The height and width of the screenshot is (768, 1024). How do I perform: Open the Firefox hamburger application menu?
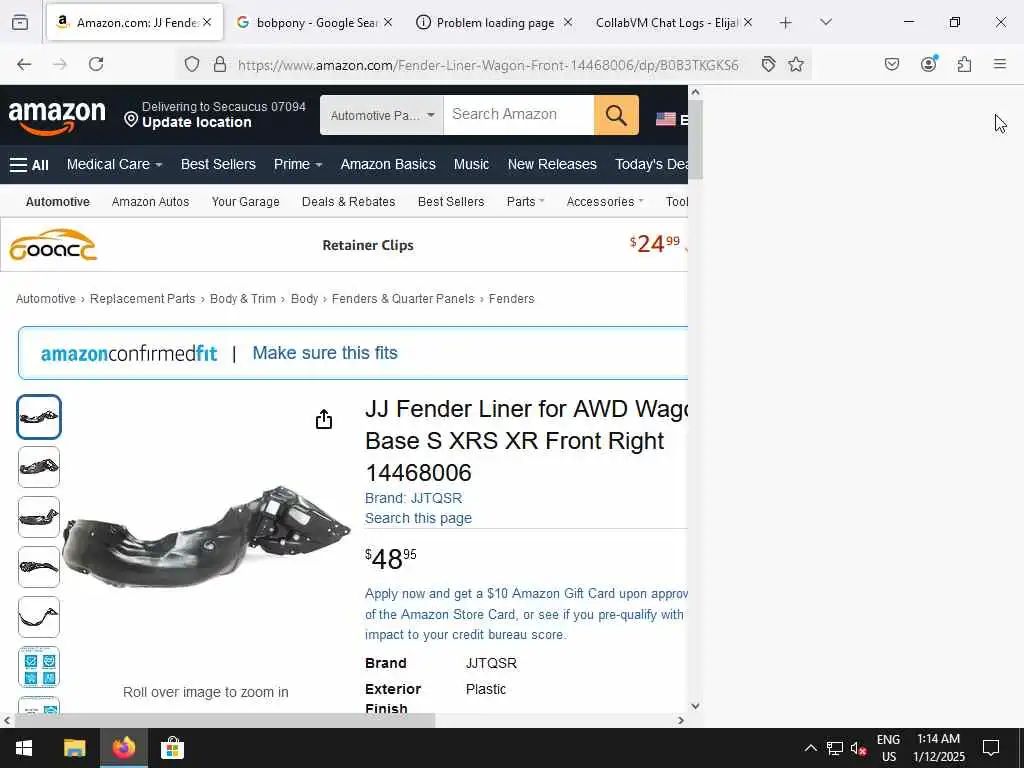point(999,64)
